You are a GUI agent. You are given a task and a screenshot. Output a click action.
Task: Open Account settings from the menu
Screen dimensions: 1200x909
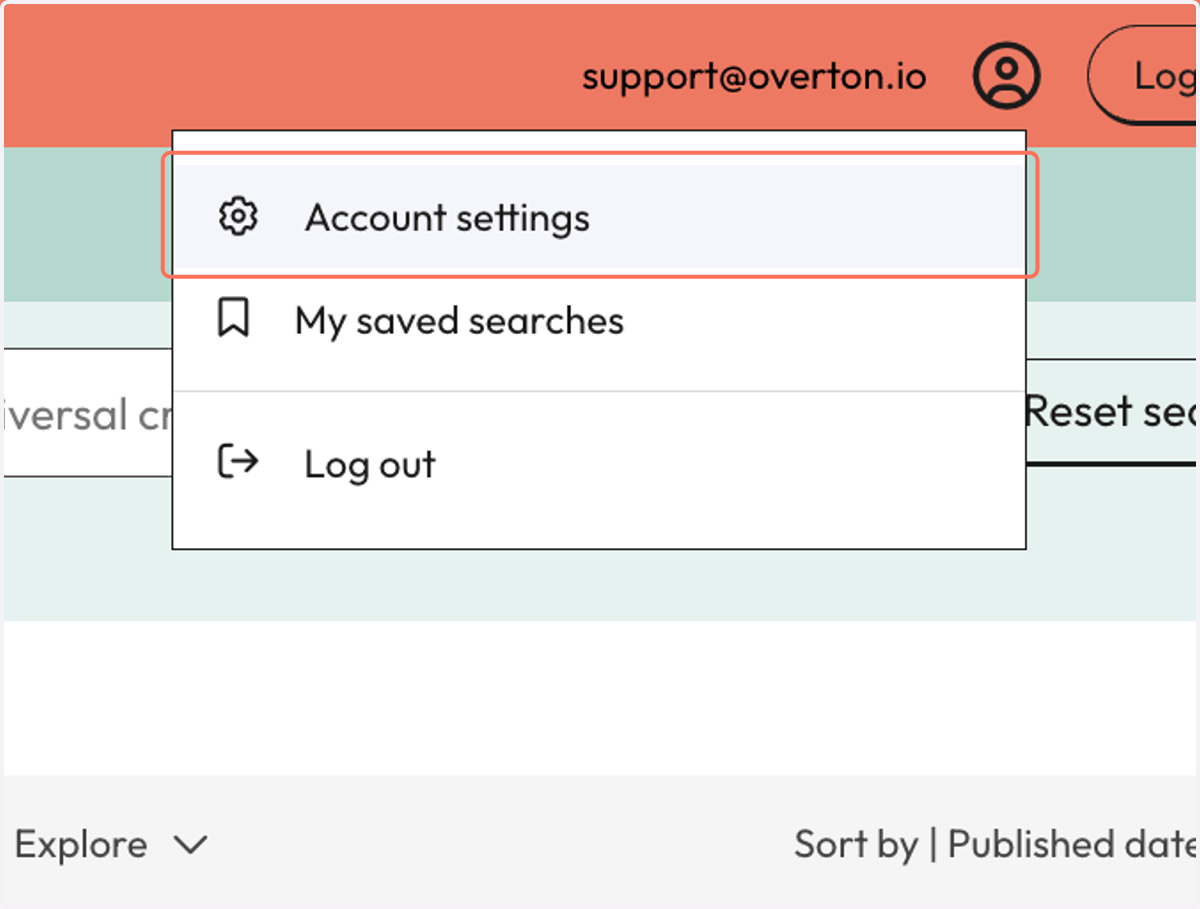click(x=600, y=217)
